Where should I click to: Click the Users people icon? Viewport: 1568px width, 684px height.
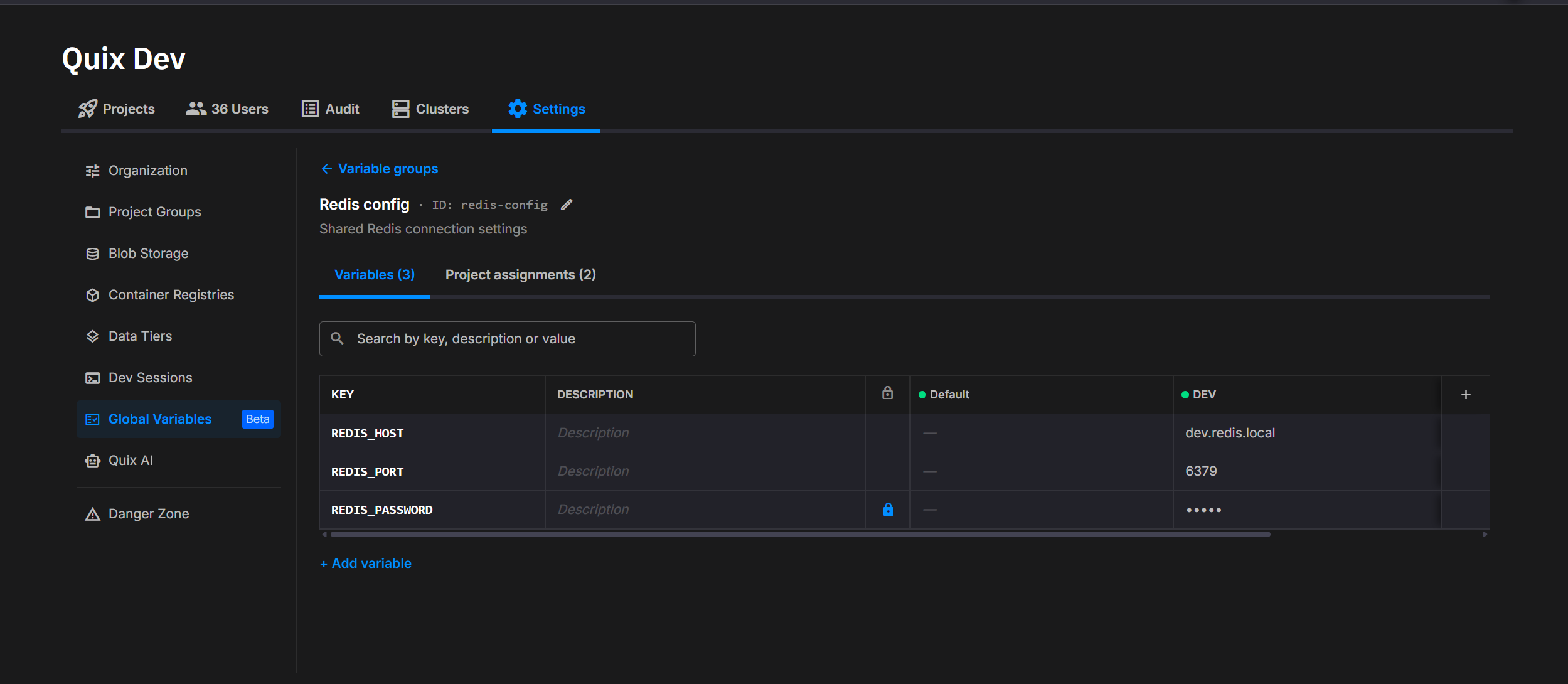click(x=196, y=109)
